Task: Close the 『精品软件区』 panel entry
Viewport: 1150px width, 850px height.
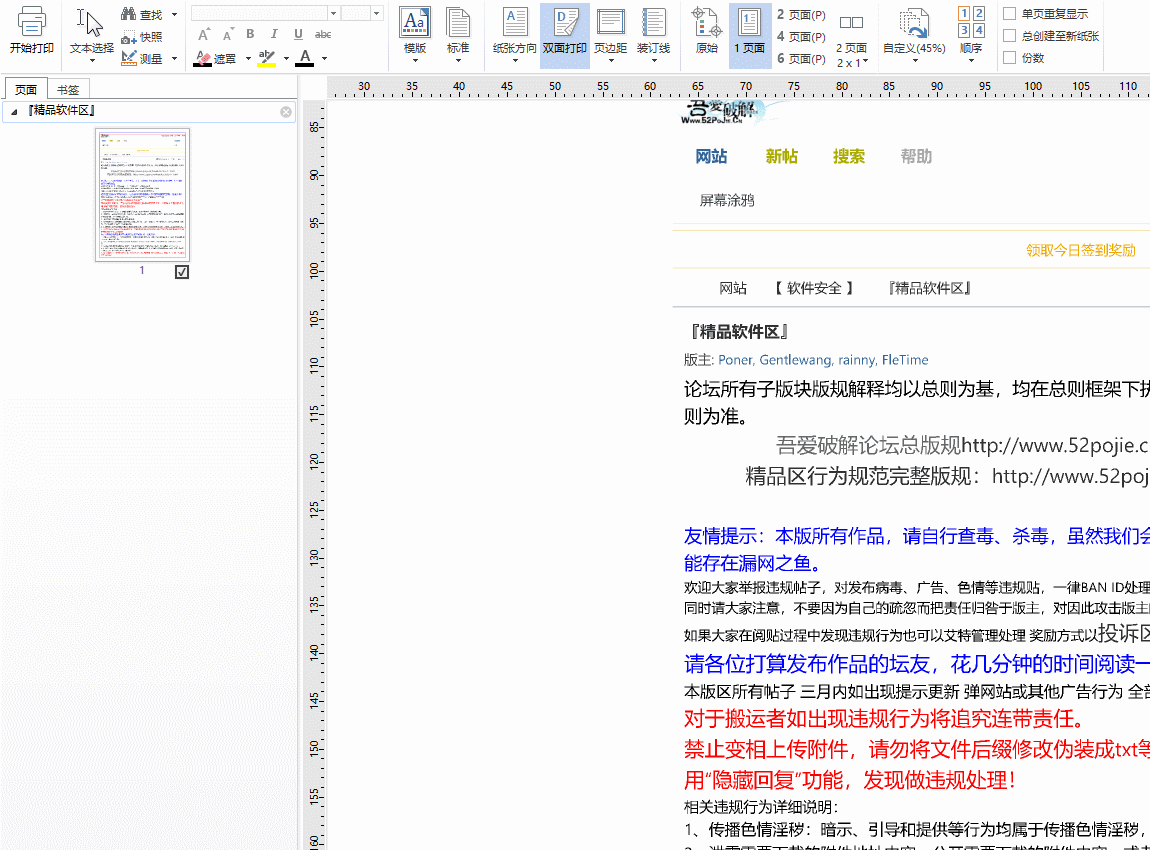Action: [286, 112]
